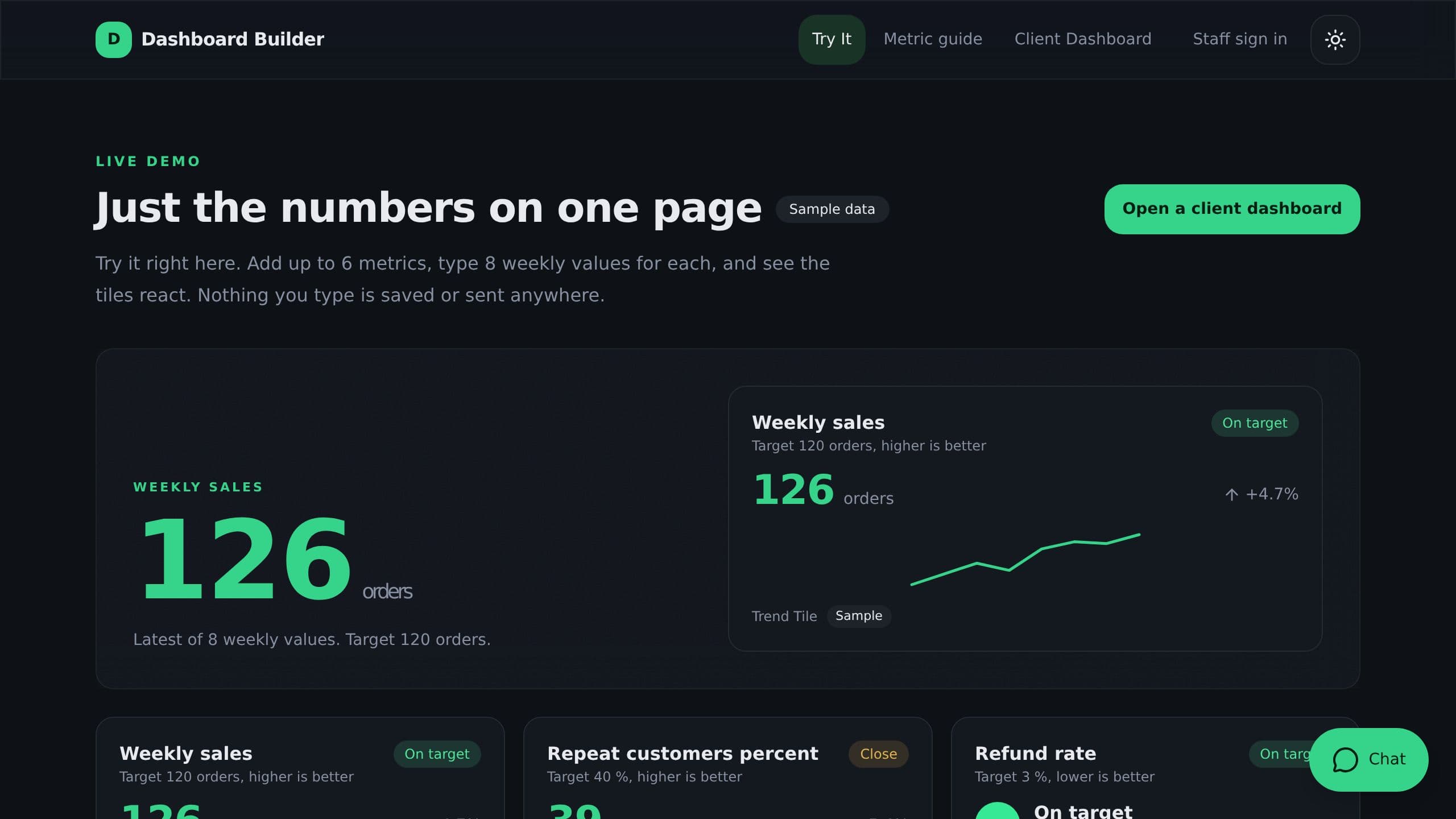Click the chat bubble icon
The width and height of the screenshot is (1456, 819).
click(x=1345, y=759)
